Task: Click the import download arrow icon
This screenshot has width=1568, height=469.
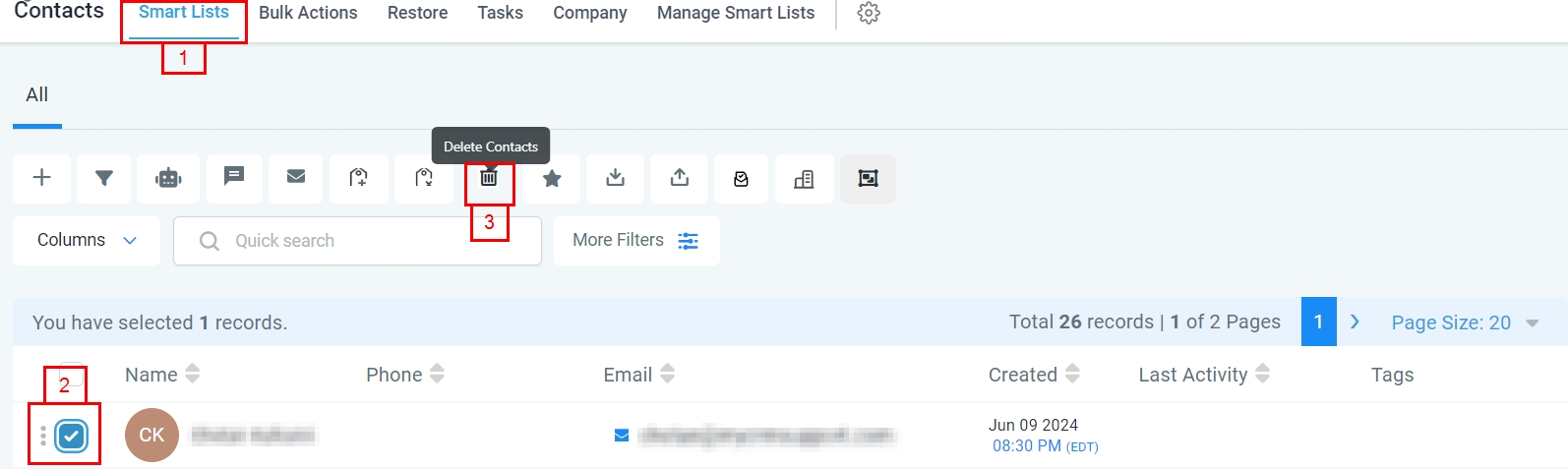Action: pos(615,178)
